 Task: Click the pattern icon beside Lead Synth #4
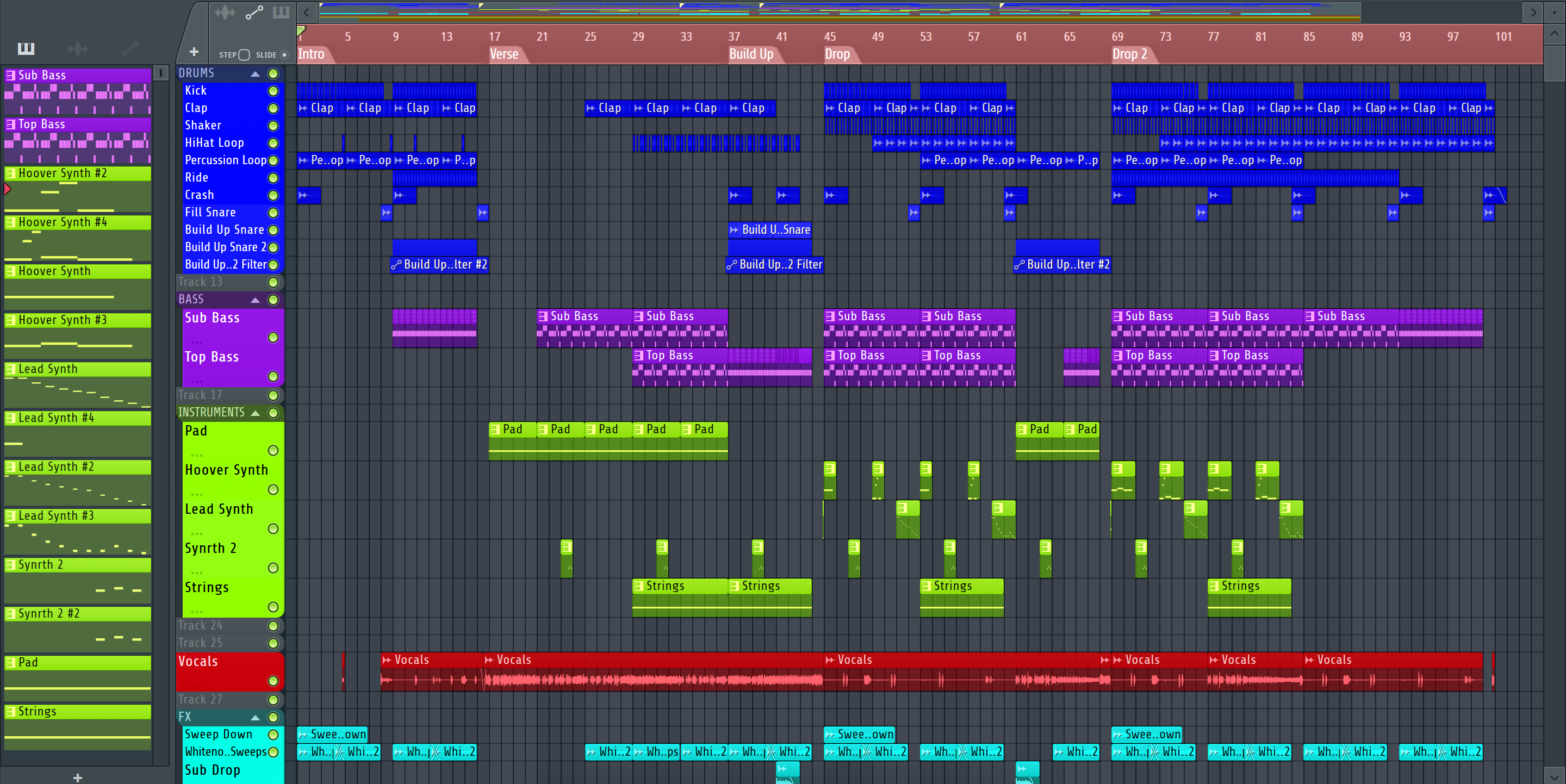coord(10,418)
